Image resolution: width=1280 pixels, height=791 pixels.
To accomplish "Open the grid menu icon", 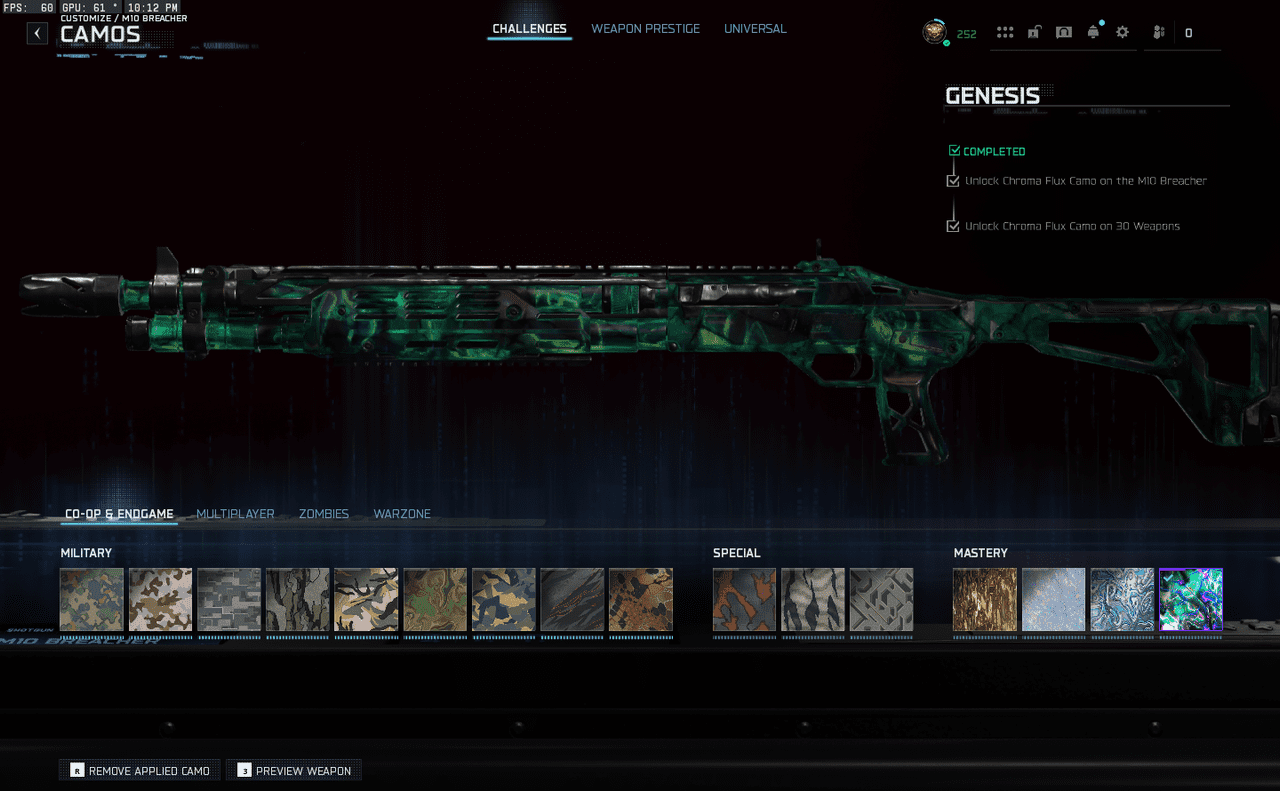I will [x=1005, y=32].
